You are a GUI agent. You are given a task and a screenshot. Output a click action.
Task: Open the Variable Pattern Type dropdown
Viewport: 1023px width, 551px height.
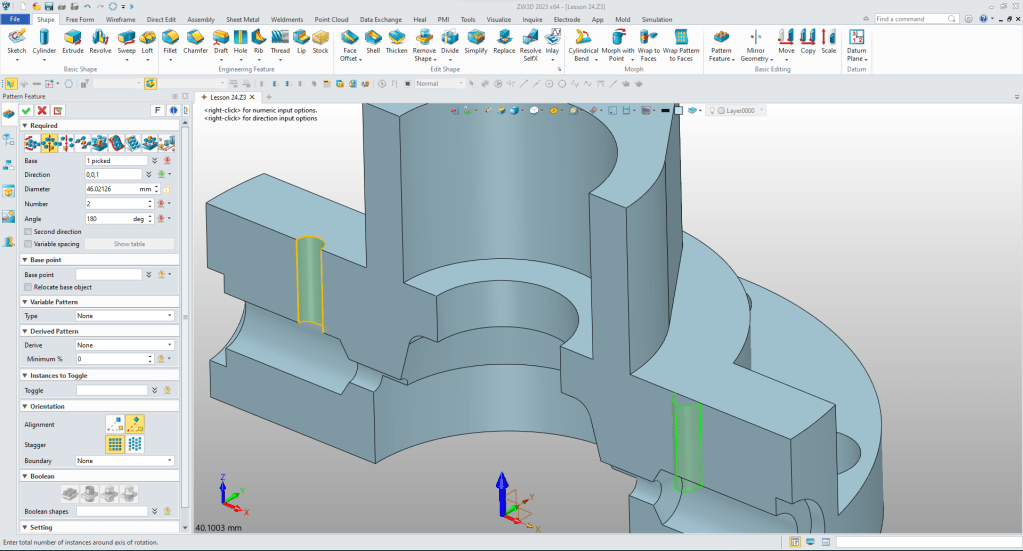click(125, 315)
